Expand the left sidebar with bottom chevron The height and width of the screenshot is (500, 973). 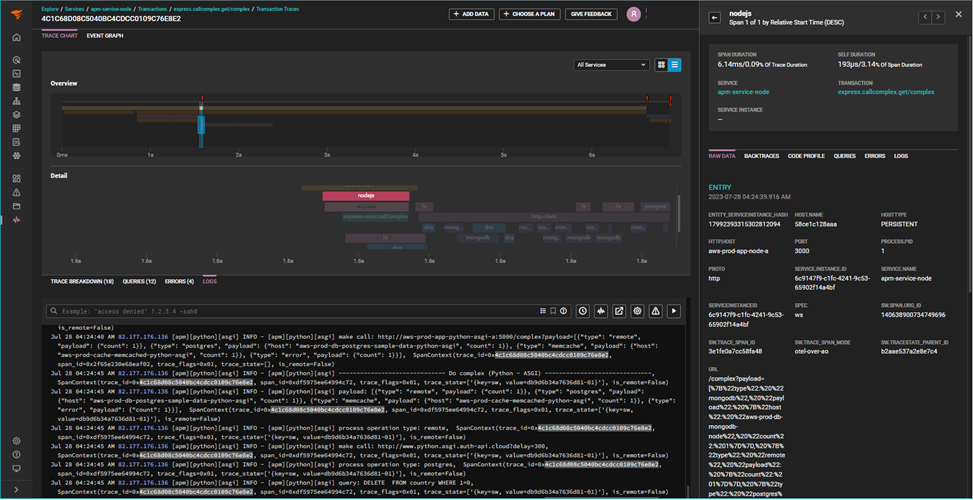coord(16,490)
